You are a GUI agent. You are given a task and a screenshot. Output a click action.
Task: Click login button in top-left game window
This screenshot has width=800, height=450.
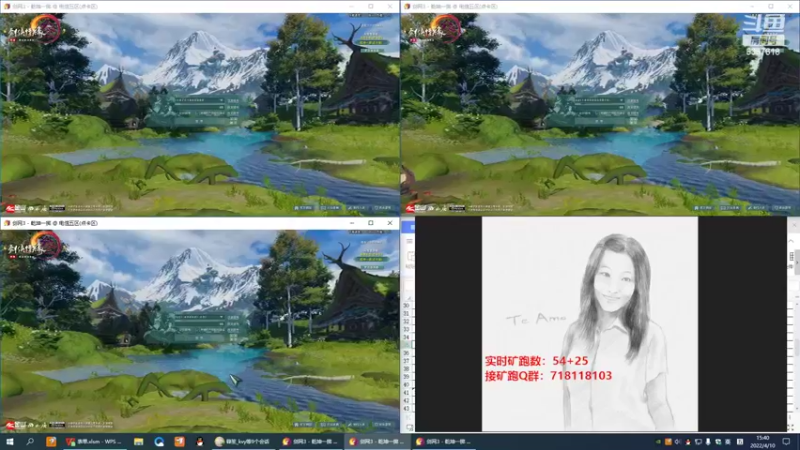pos(199,121)
